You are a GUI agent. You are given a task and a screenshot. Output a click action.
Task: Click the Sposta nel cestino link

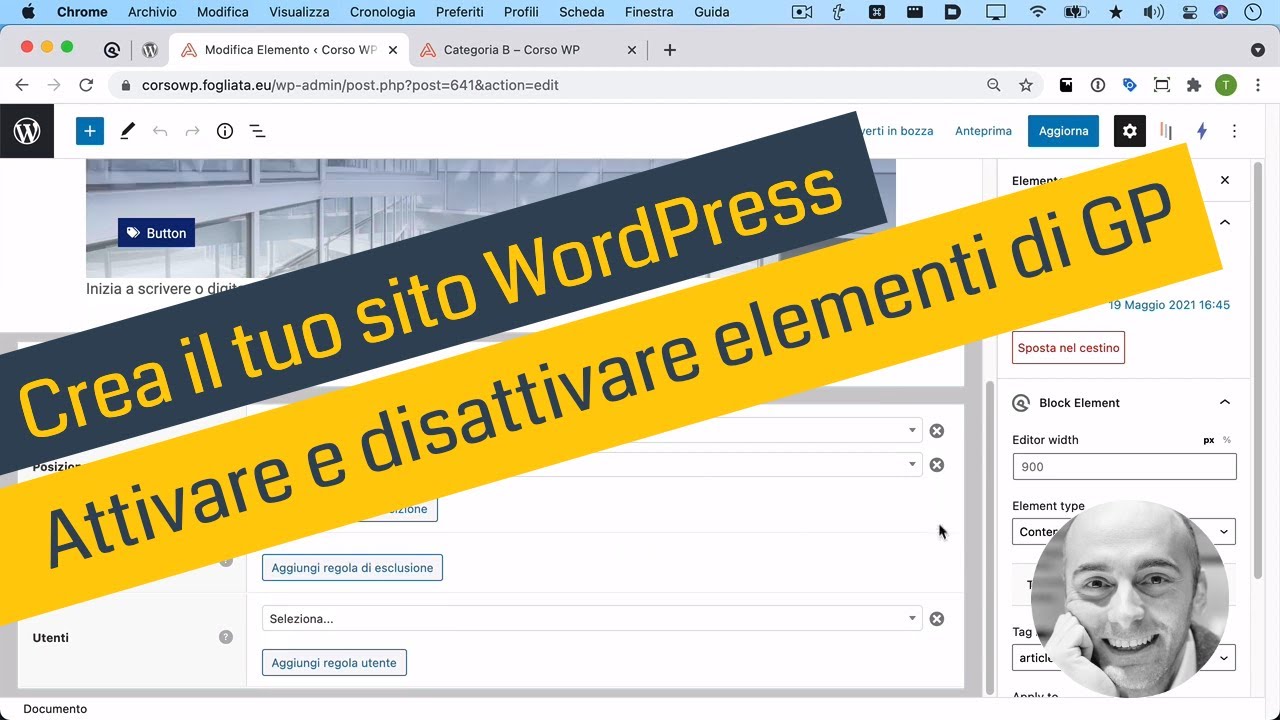pyautogui.click(x=1068, y=347)
